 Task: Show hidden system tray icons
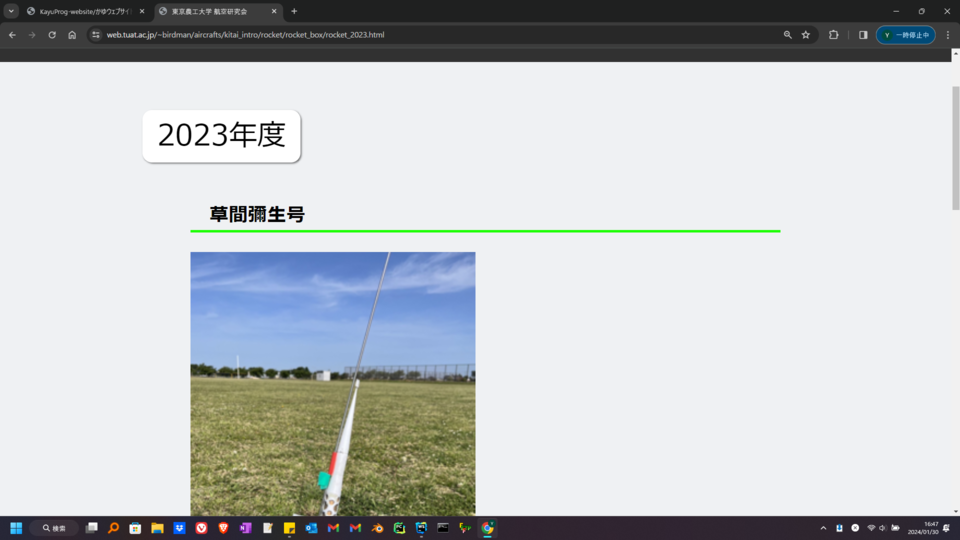click(x=823, y=528)
